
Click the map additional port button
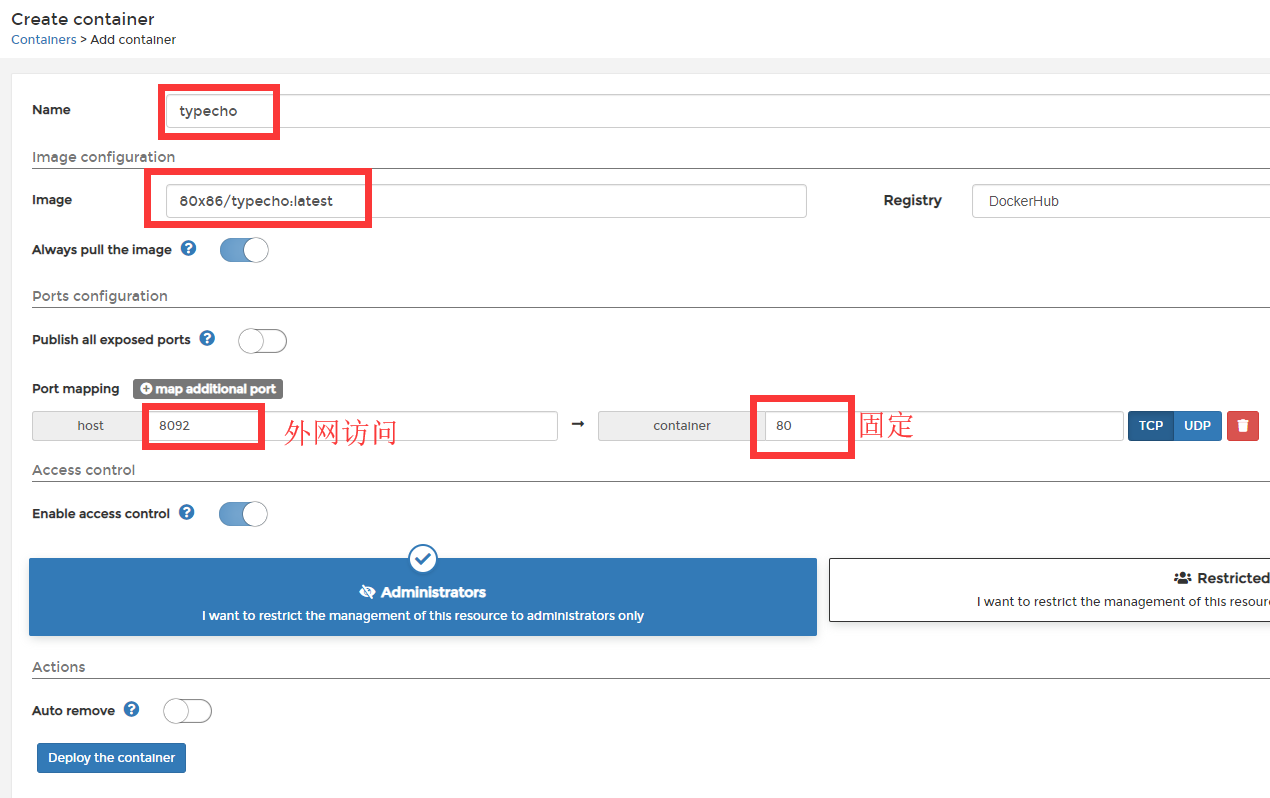coord(208,389)
